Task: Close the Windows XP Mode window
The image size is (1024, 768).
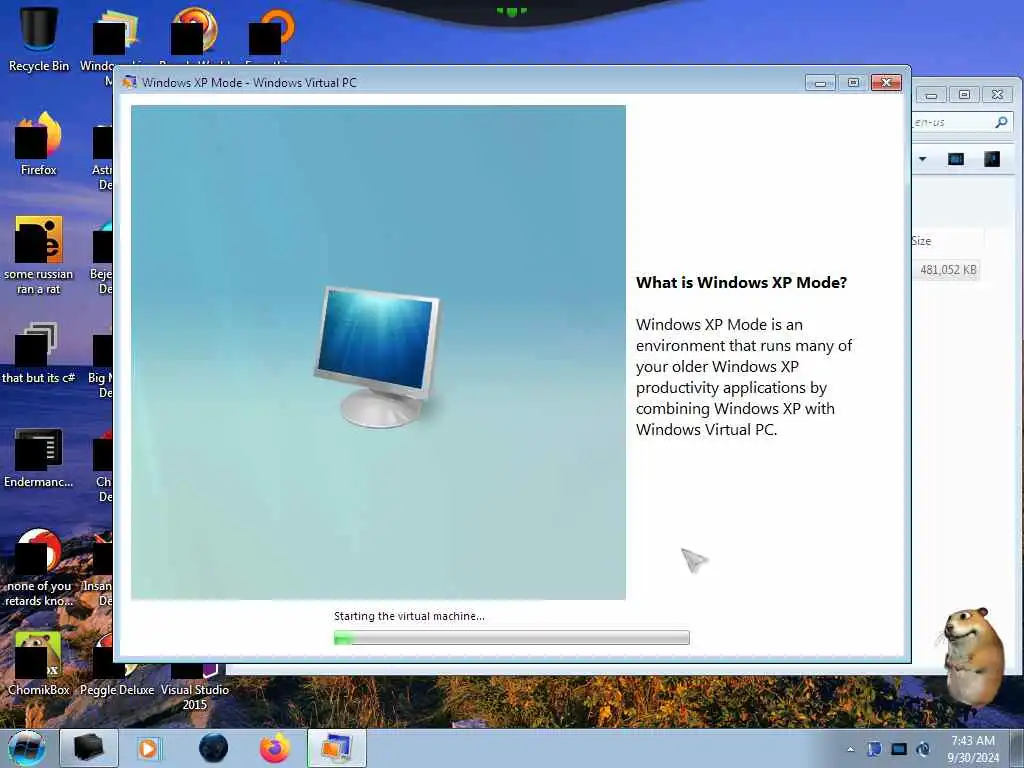Action: coord(886,82)
